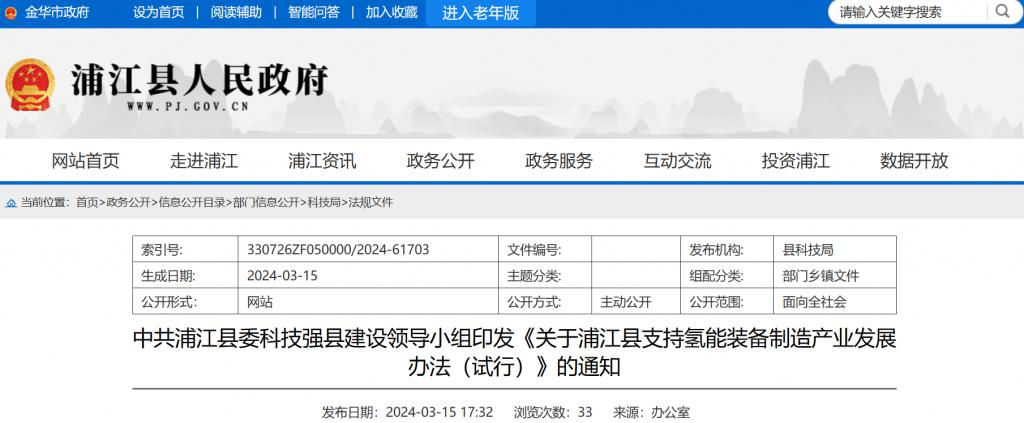Open 政务公开 in the nav bar
The image size is (1024, 423).
(x=440, y=160)
